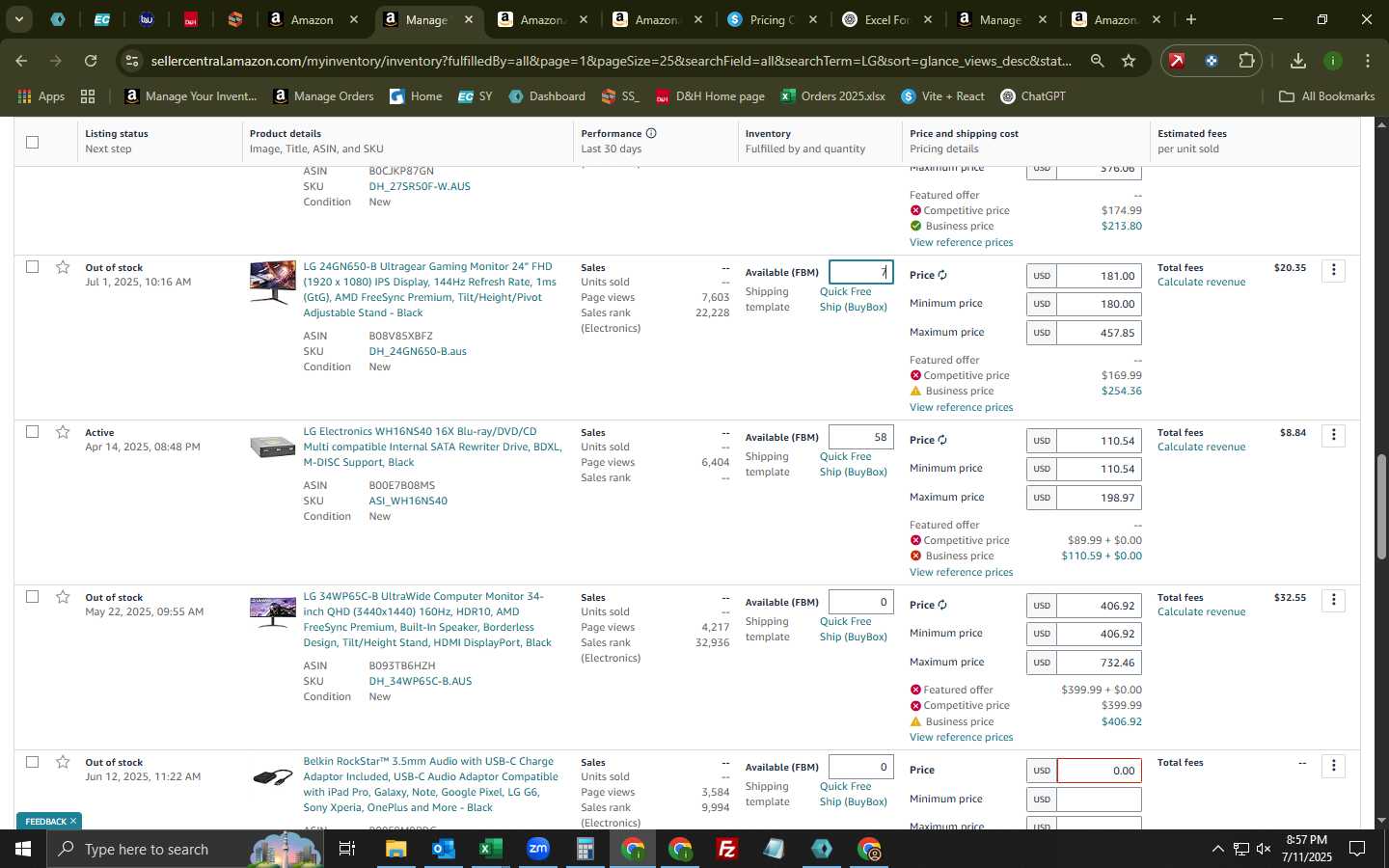Image resolution: width=1389 pixels, height=868 pixels.
Task: Open the Belkin RockStar product title link
Action: pyautogui.click(x=430, y=784)
